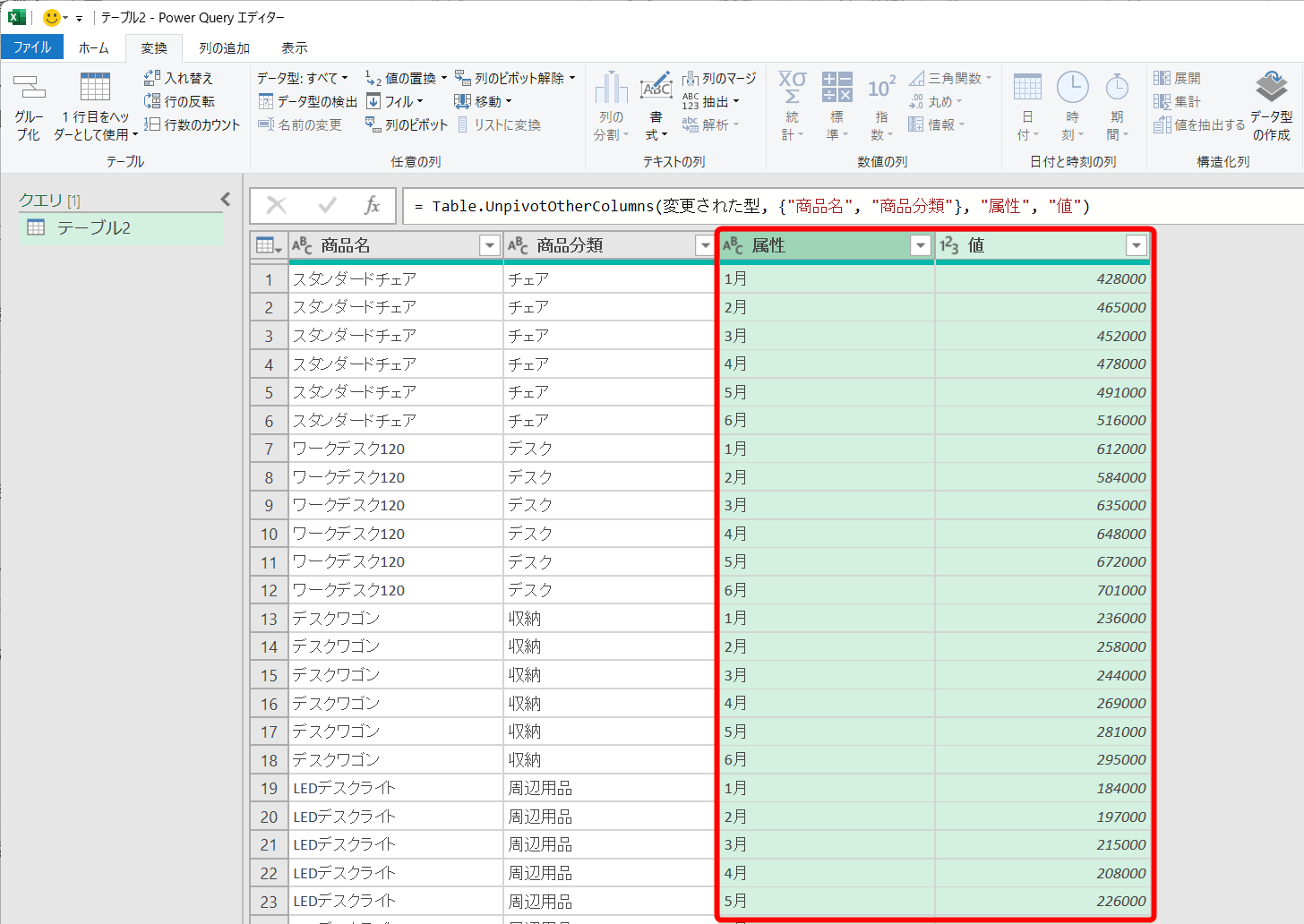This screenshot has width=1304, height=924.
Task: Click 列のピボット button
Action: (x=406, y=124)
